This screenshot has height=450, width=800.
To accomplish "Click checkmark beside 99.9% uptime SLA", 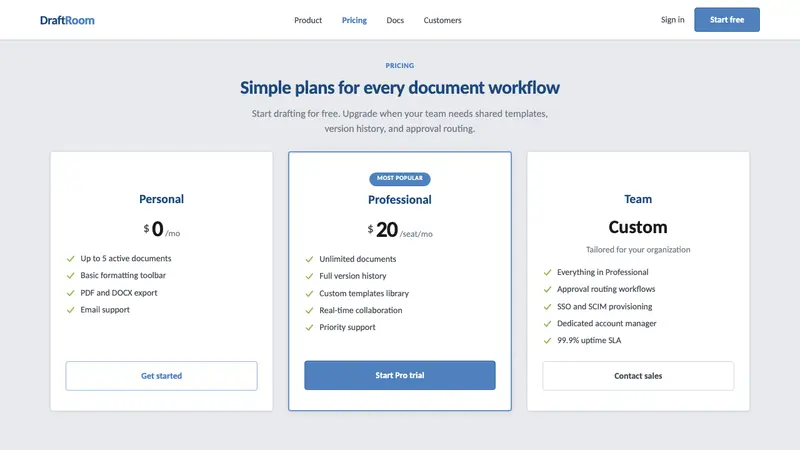I will coord(547,340).
